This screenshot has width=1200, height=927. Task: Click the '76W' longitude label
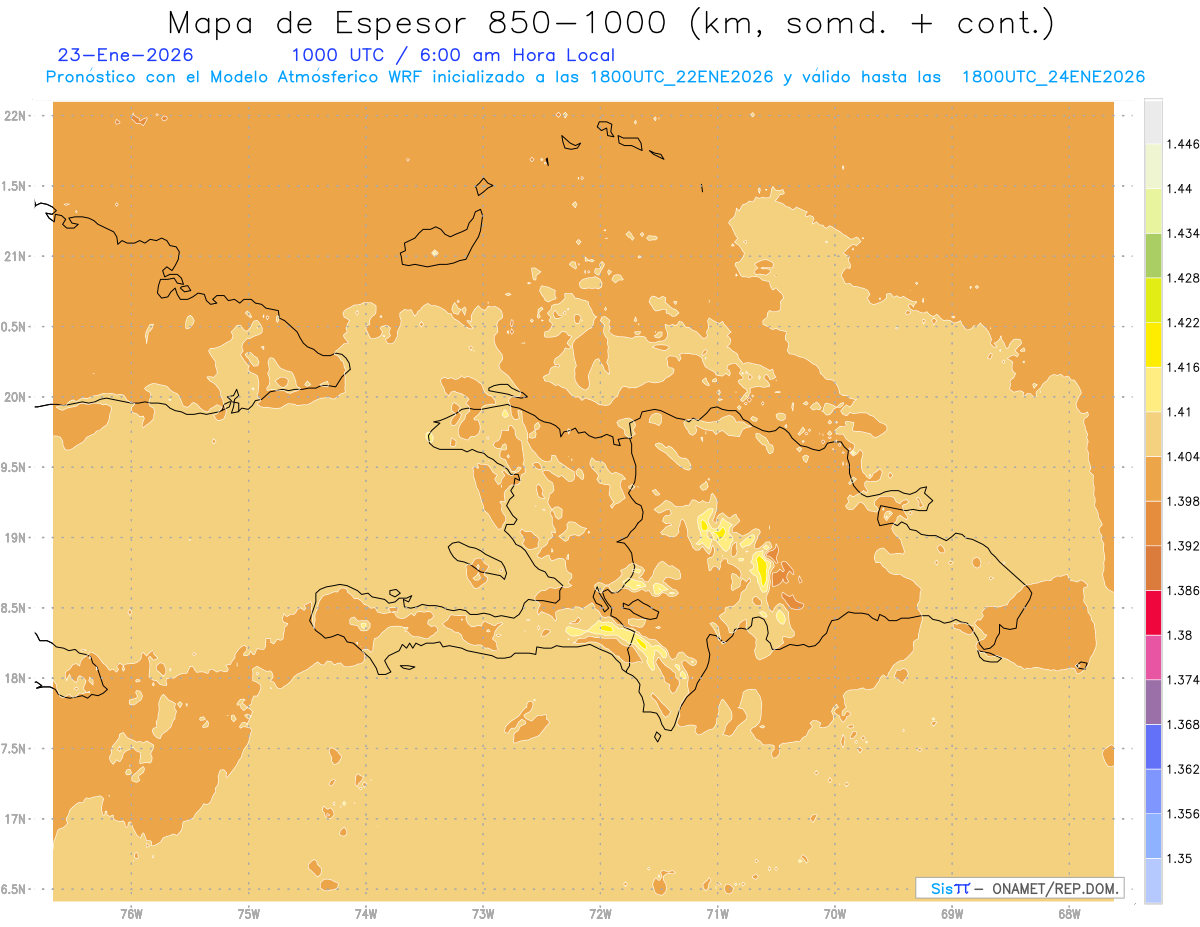click(x=131, y=914)
